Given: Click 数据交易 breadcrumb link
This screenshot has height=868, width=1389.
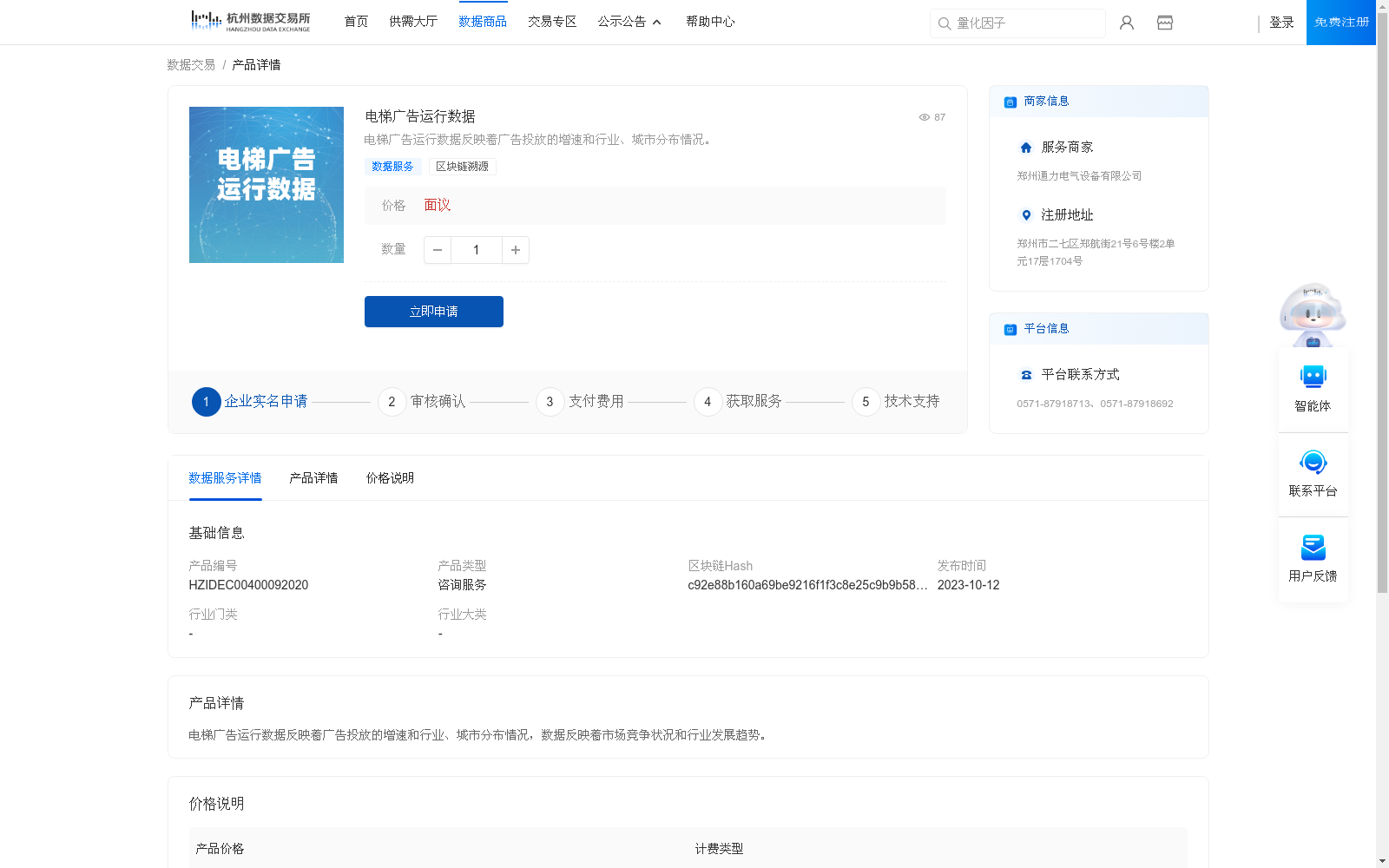Looking at the screenshot, I should [191, 65].
